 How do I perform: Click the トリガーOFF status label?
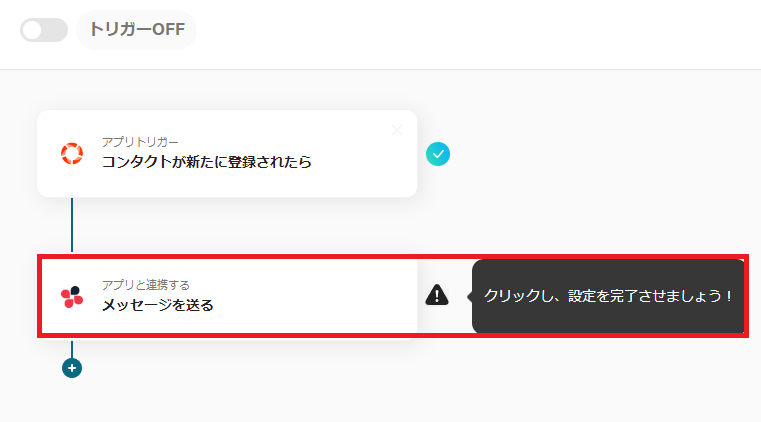click(x=136, y=30)
